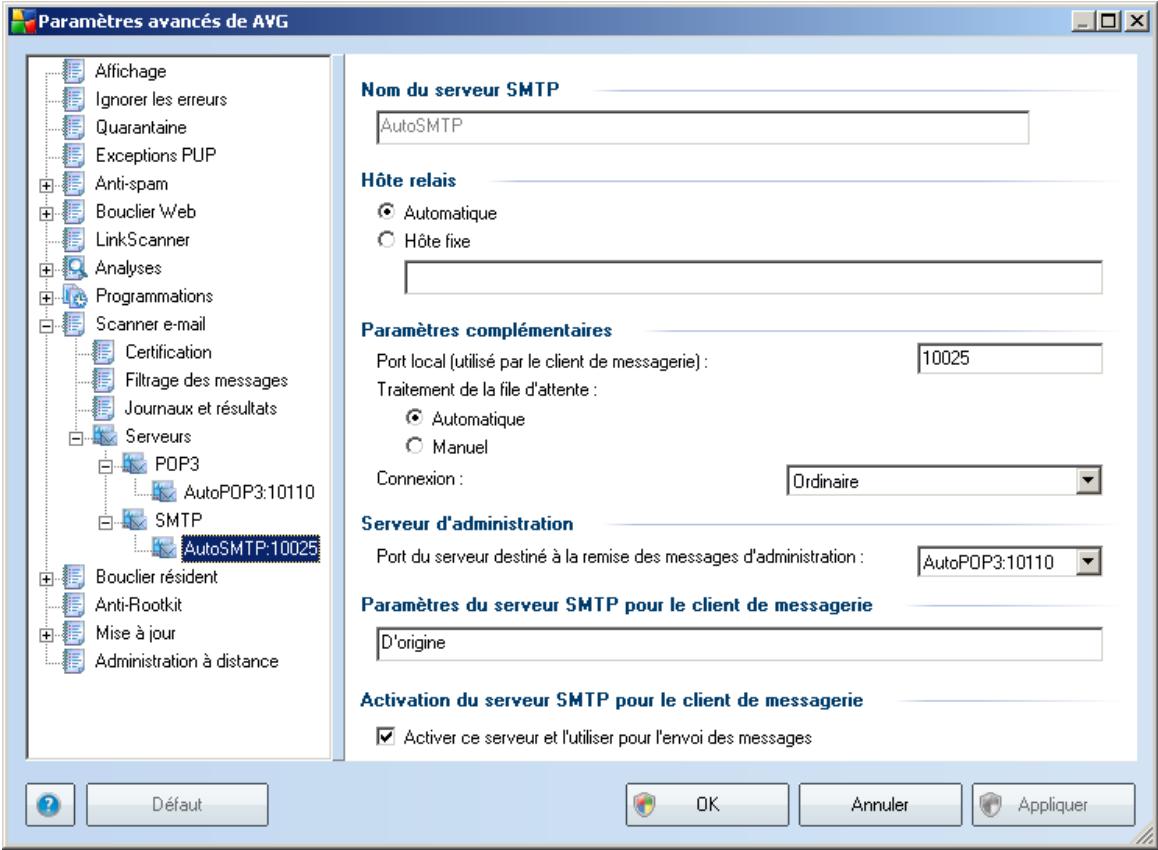This screenshot has width=1158, height=850.
Task: Click the Affichage tree icon
Action: pos(73,71)
